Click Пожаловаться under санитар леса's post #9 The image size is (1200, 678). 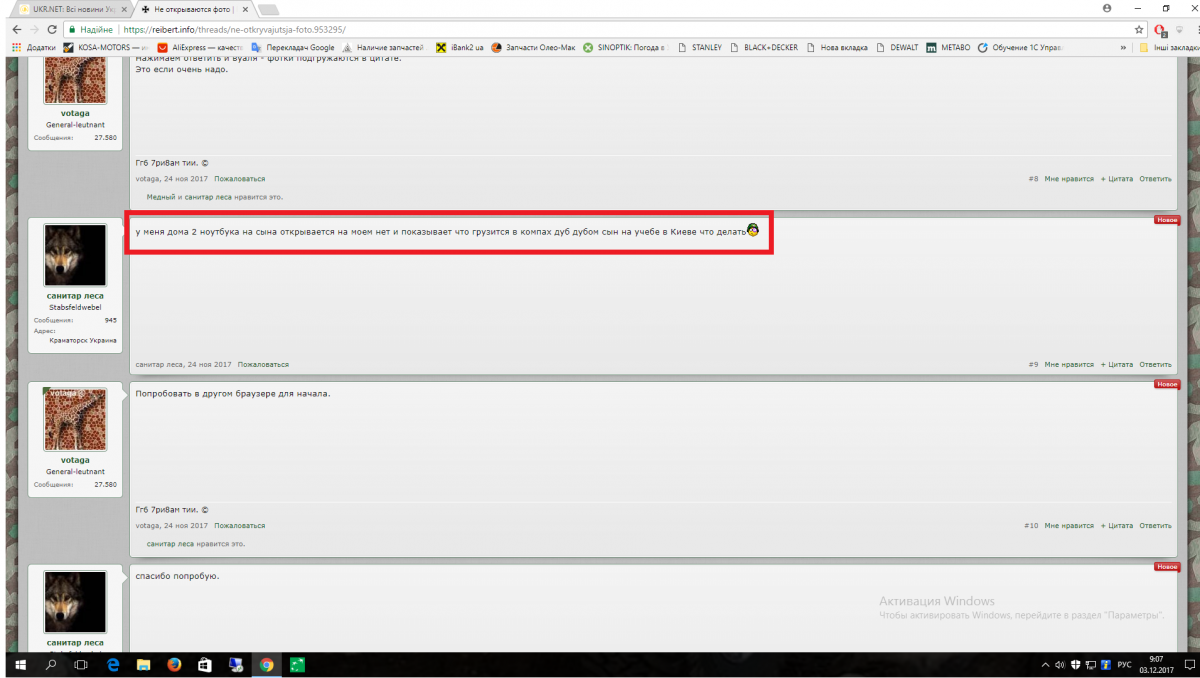263,365
